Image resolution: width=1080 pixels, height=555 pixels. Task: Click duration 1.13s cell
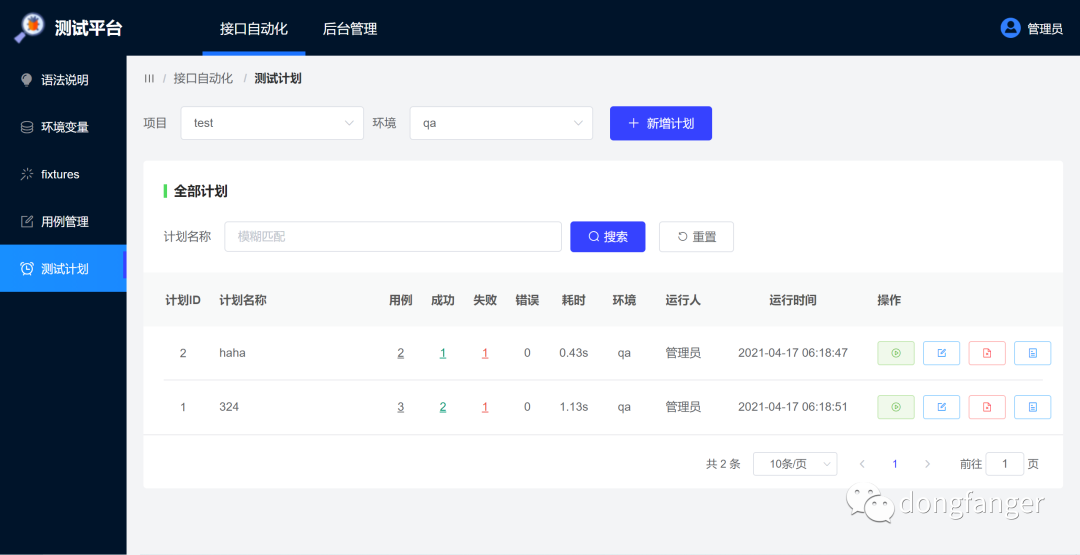(573, 407)
